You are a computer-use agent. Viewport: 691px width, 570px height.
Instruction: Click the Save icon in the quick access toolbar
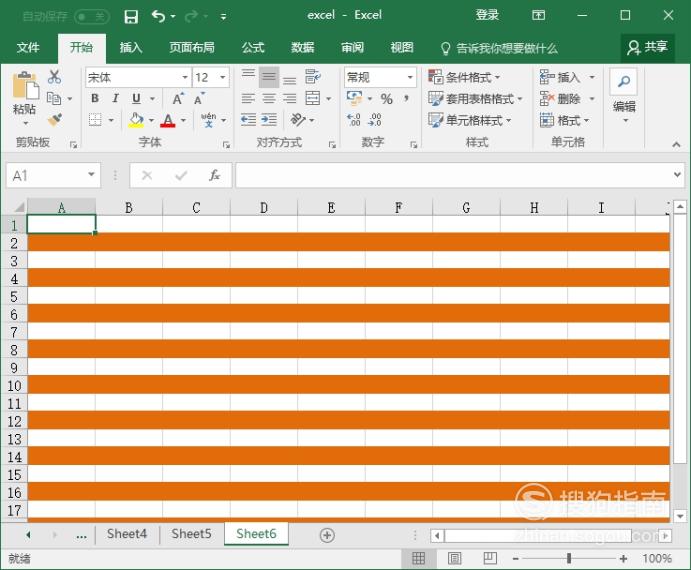[x=131, y=17]
